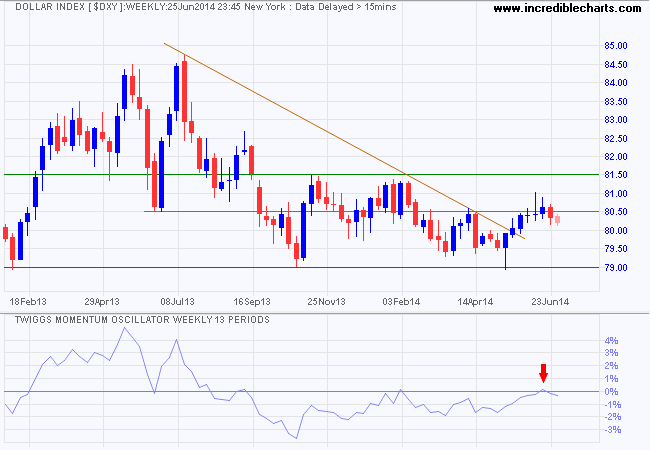Click the 85.00 price axis label
This screenshot has width=650, height=450.
[x=616, y=46]
